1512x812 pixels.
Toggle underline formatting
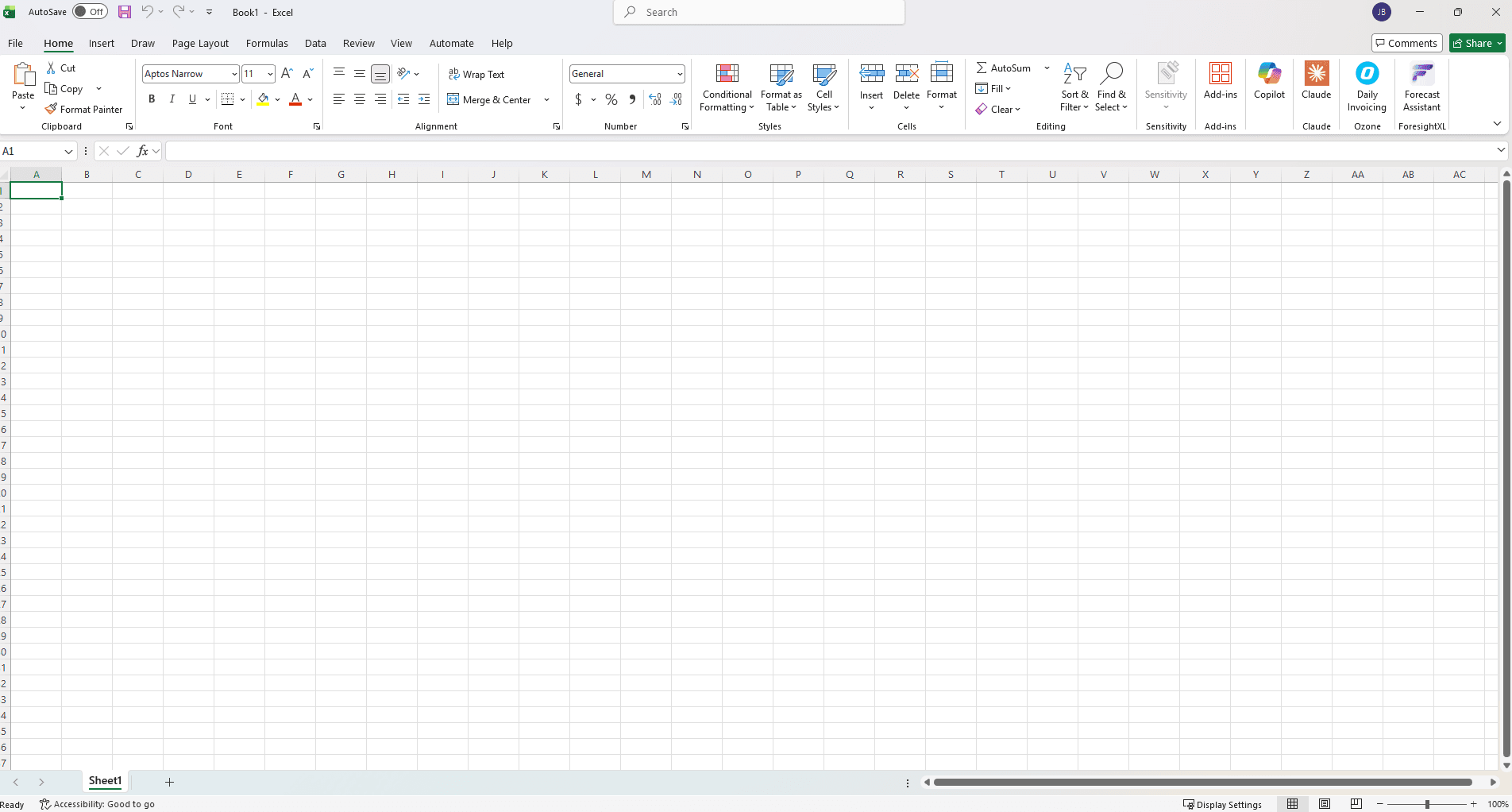191,99
